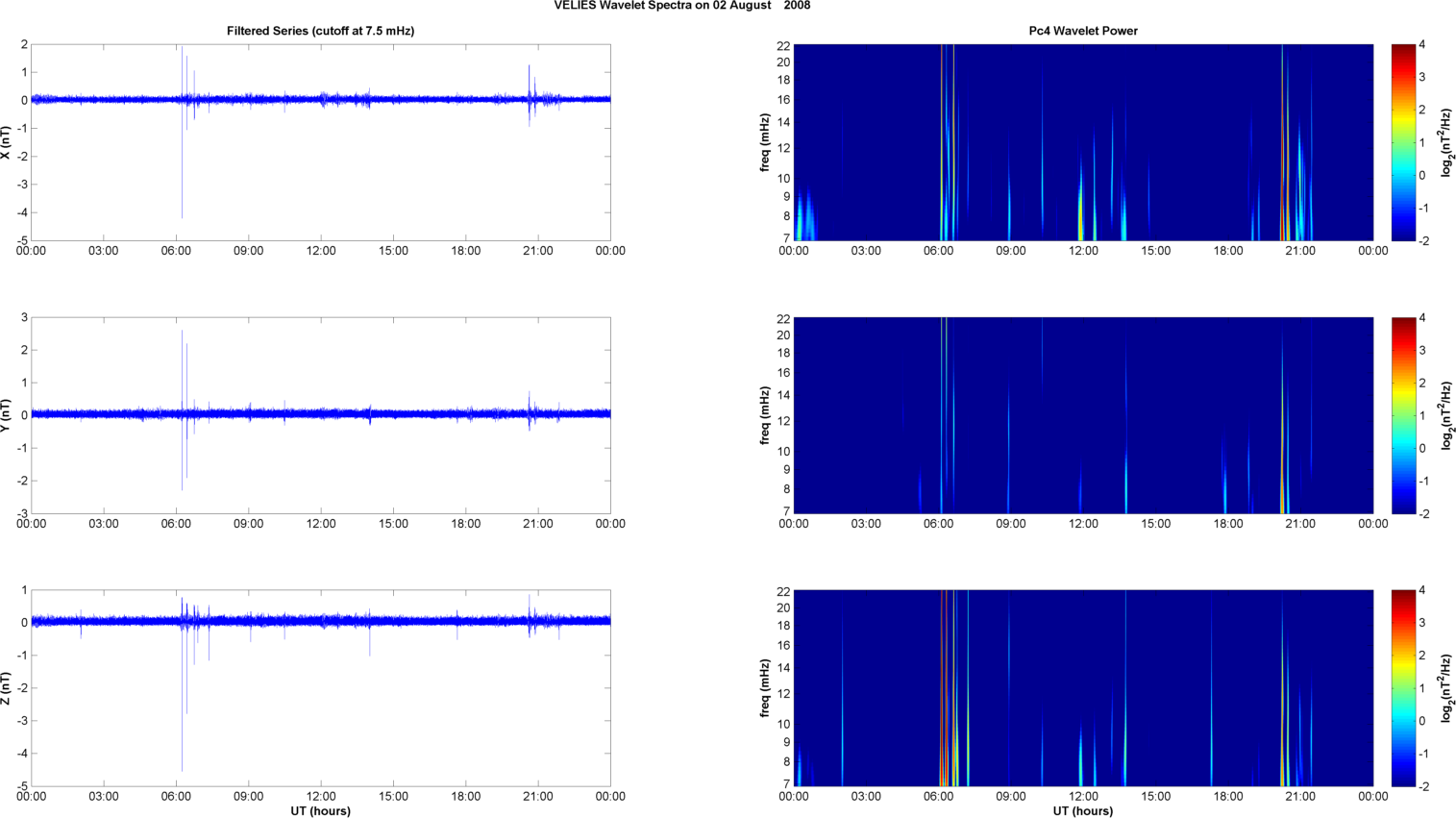Screen dimensions: 1456x818
Task: Click the X (nT) axis label
Action: 6,142
